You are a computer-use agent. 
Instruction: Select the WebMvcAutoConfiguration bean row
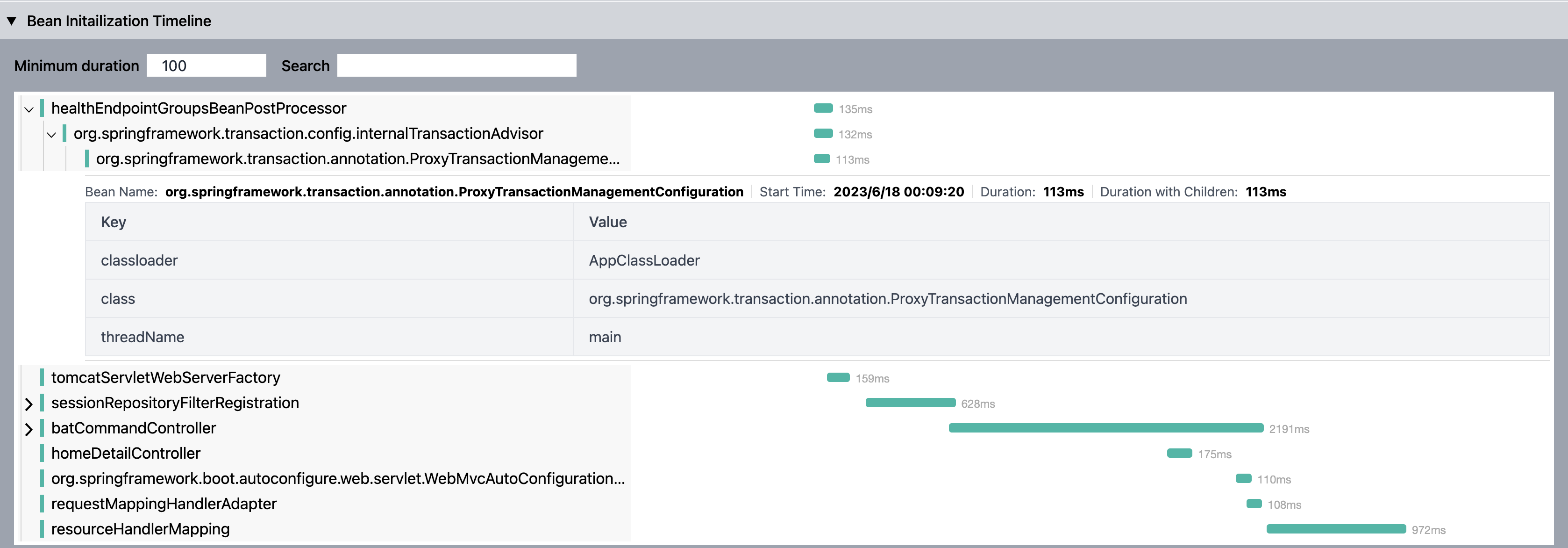(337, 479)
